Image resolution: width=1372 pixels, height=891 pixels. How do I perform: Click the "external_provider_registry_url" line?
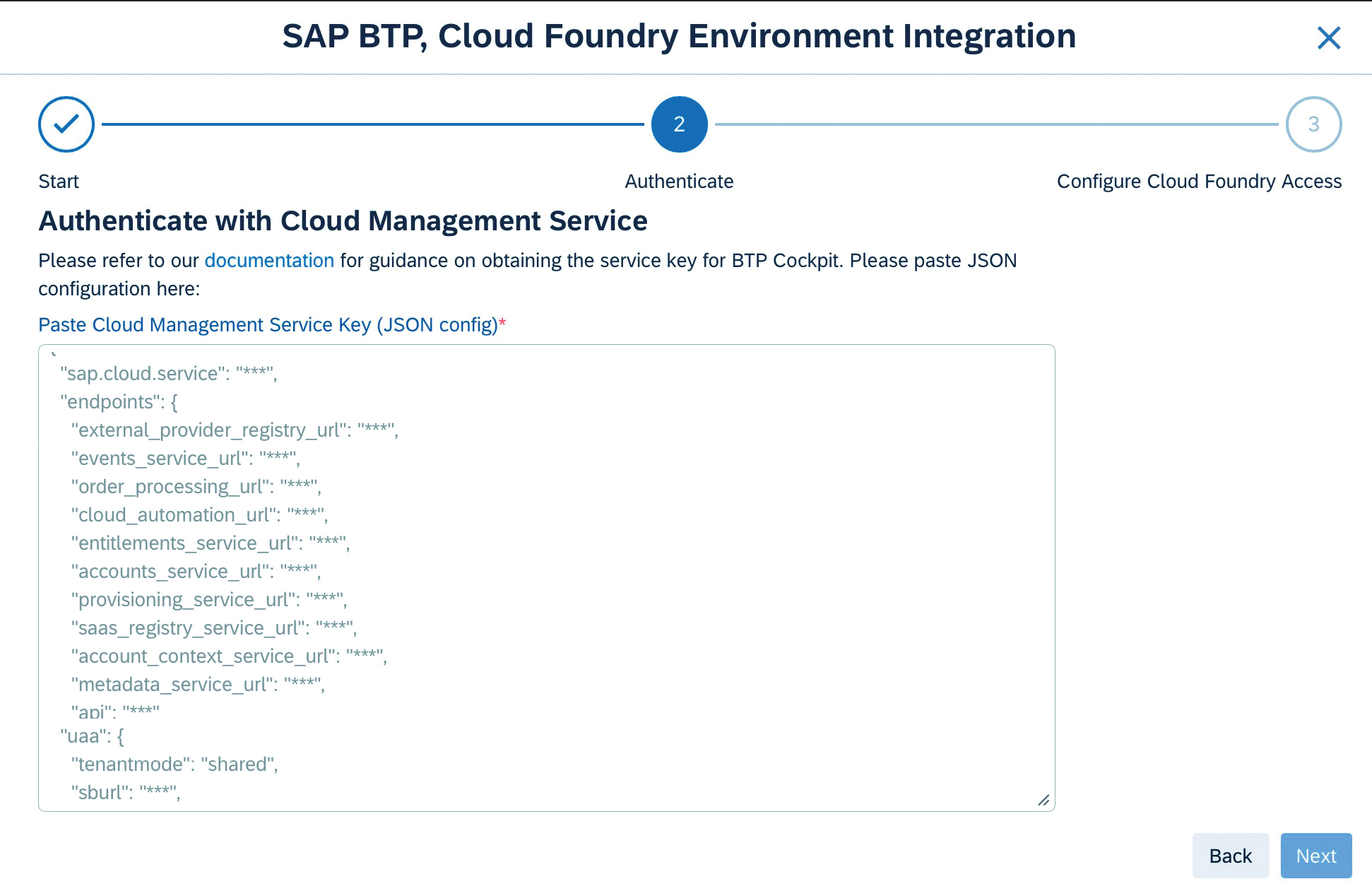tap(235, 430)
